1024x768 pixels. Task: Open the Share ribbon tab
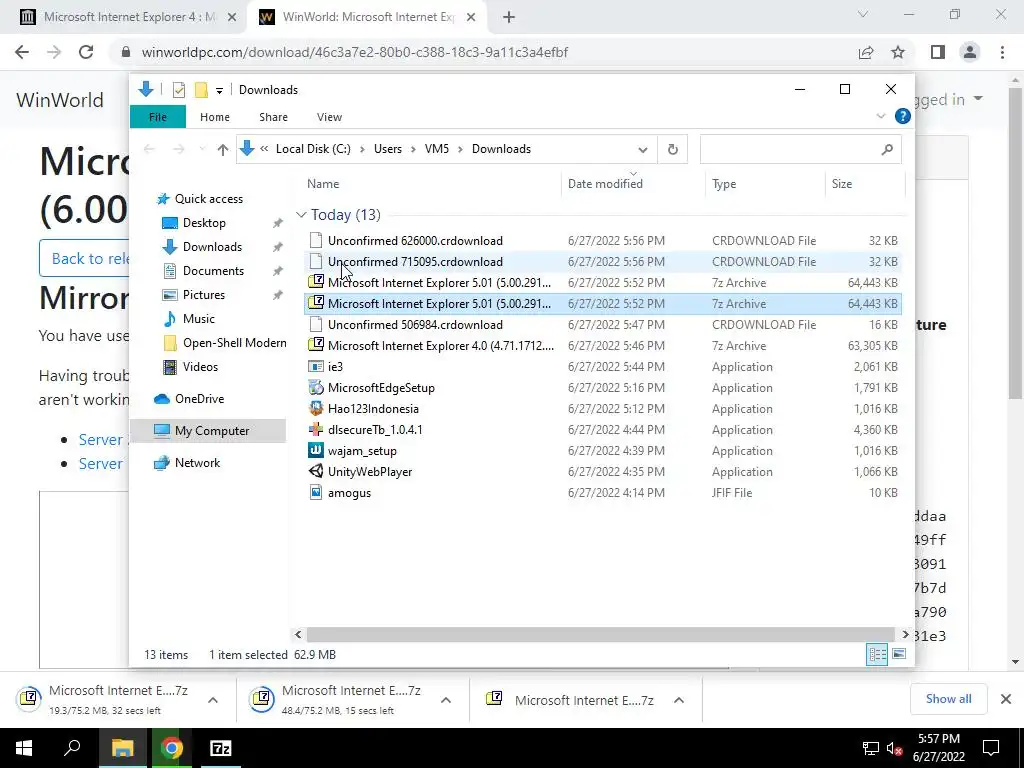coord(273,117)
